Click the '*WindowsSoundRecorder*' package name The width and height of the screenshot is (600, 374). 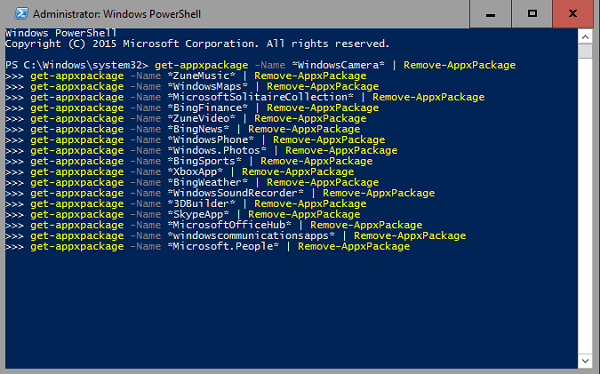tap(235, 193)
